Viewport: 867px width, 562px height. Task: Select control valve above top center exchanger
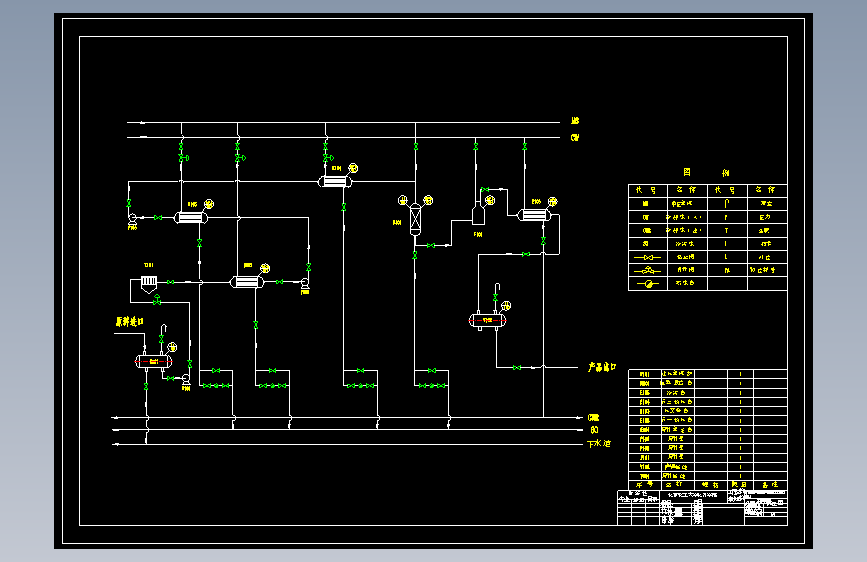[x=328, y=158]
